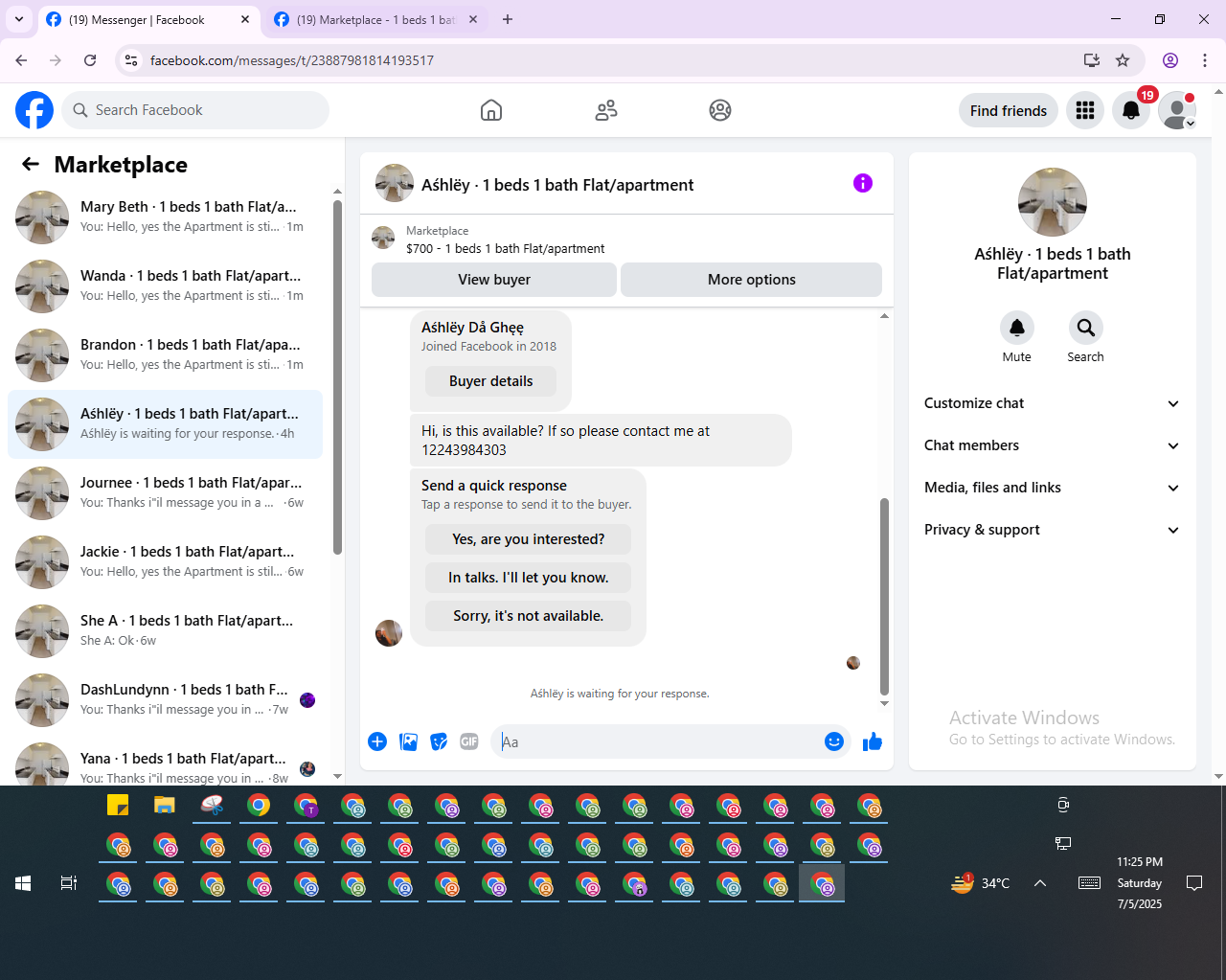Open Groups icon in top navigation
1226x980 pixels.
coord(720,110)
